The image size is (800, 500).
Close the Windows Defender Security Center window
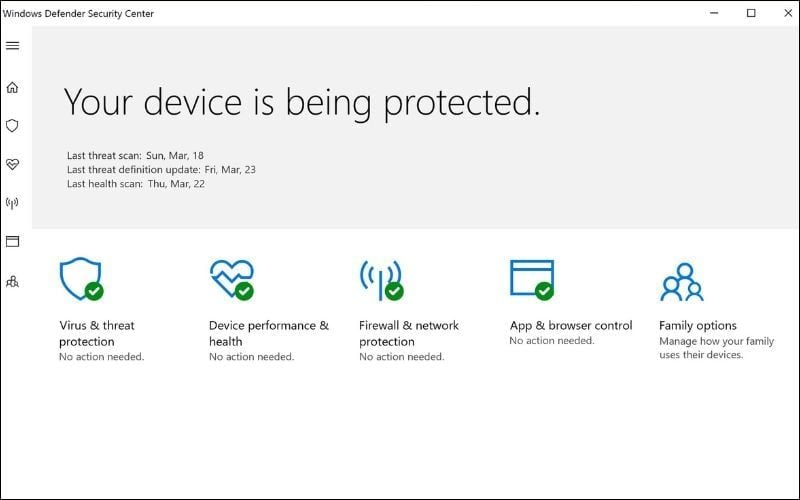(x=785, y=13)
